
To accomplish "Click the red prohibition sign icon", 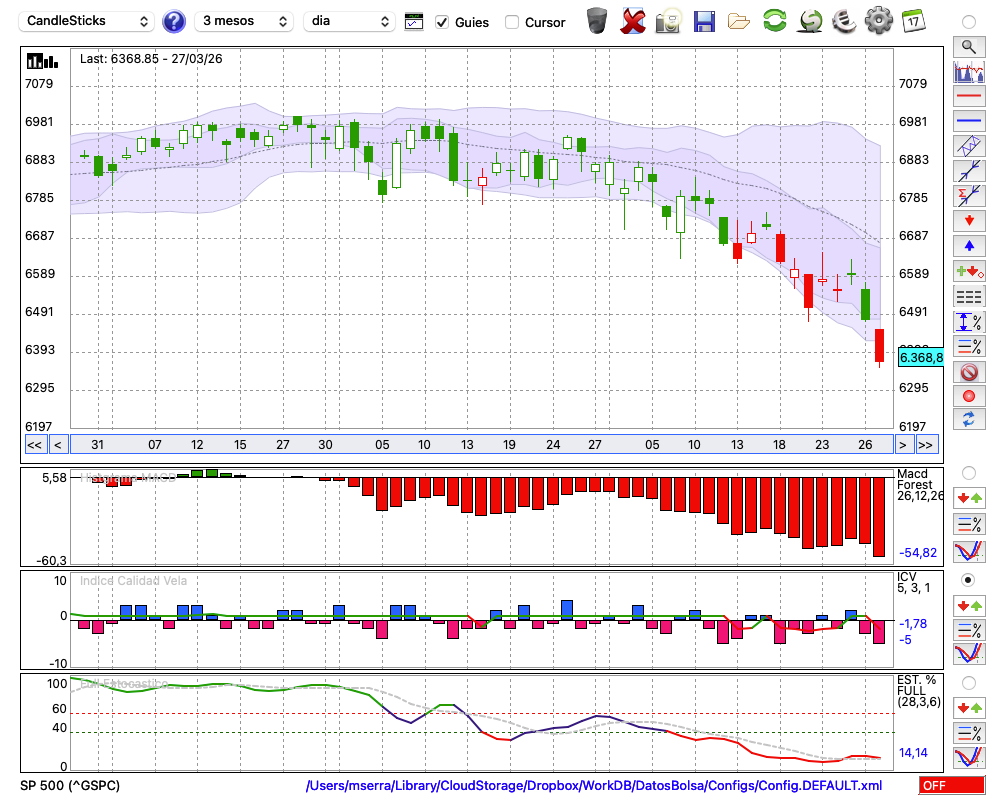I will click(x=967, y=372).
